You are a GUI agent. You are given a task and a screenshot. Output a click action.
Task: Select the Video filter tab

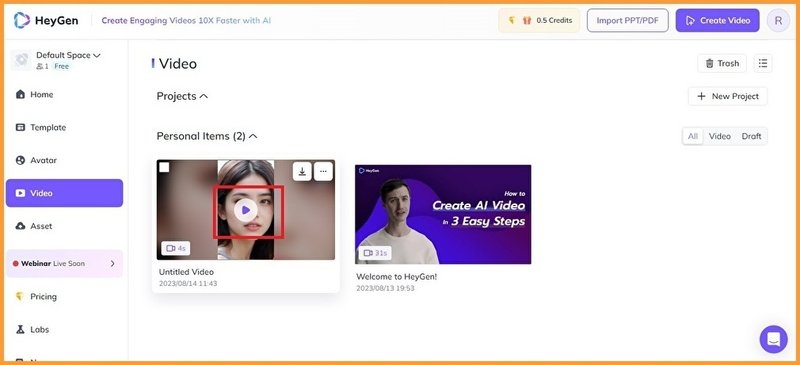click(719, 136)
